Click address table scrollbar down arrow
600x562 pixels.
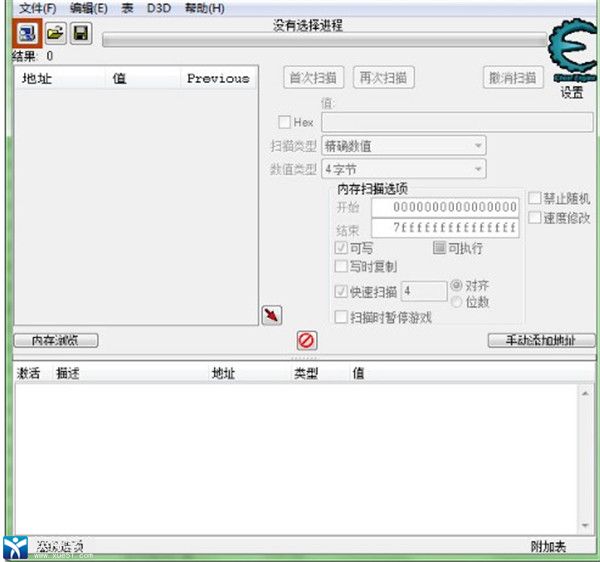tap(585, 525)
